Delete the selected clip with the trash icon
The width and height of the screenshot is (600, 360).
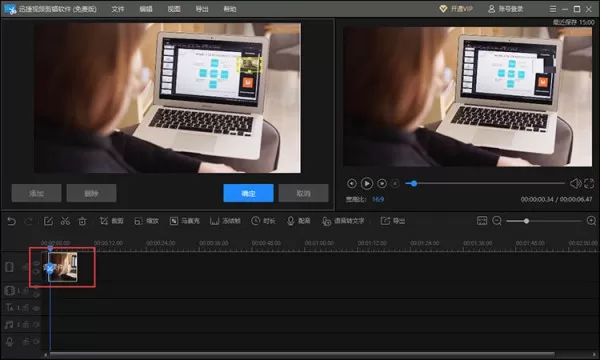pos(82,221)
